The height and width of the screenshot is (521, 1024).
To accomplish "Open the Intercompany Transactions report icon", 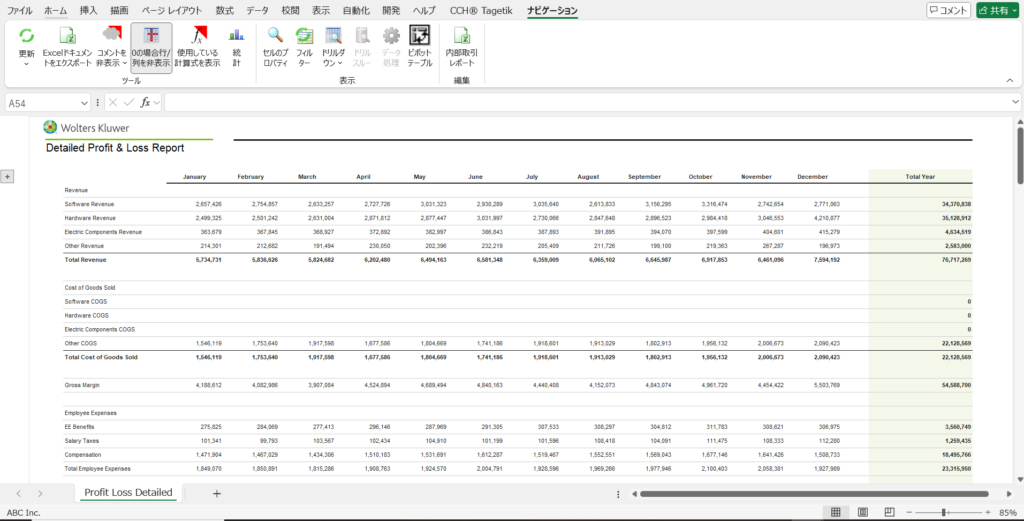I will 461,36.
